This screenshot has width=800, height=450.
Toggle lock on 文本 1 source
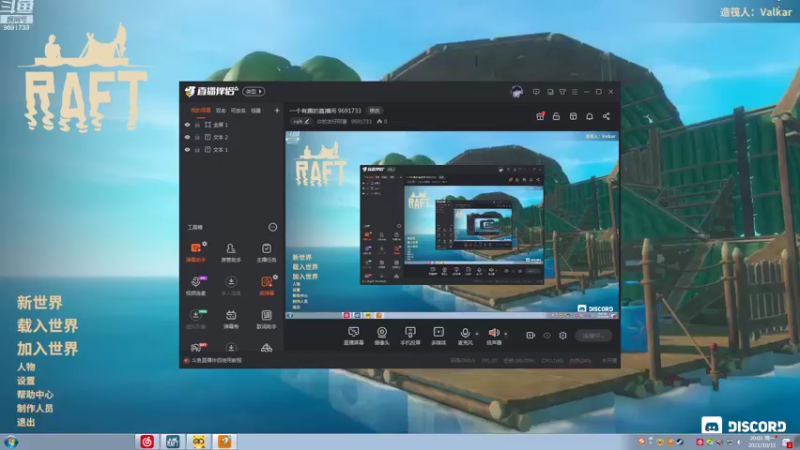point(197,149)
